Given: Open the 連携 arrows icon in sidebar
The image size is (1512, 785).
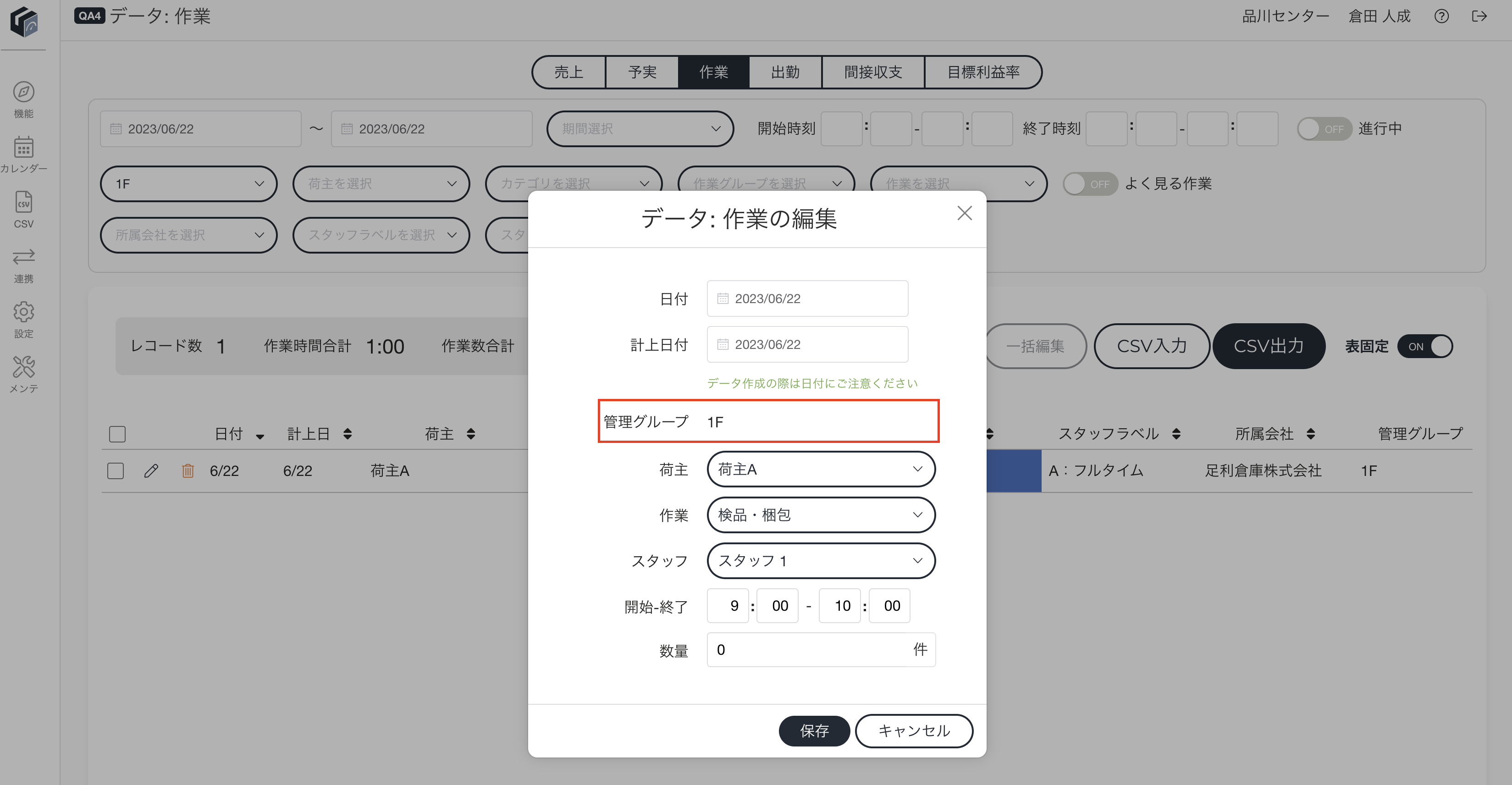Looking at the screenshot, I should pyautogui.click(x=23, y=257).
